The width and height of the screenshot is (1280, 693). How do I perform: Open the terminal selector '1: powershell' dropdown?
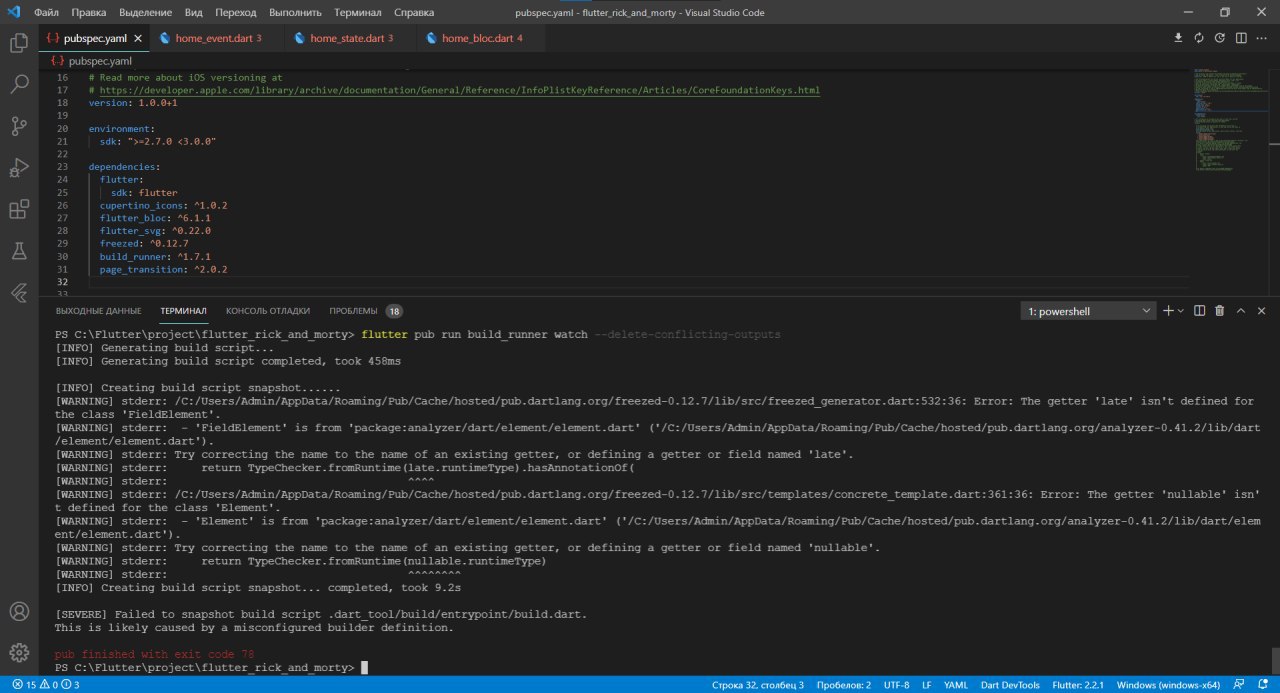click(x=1088, y=311)
